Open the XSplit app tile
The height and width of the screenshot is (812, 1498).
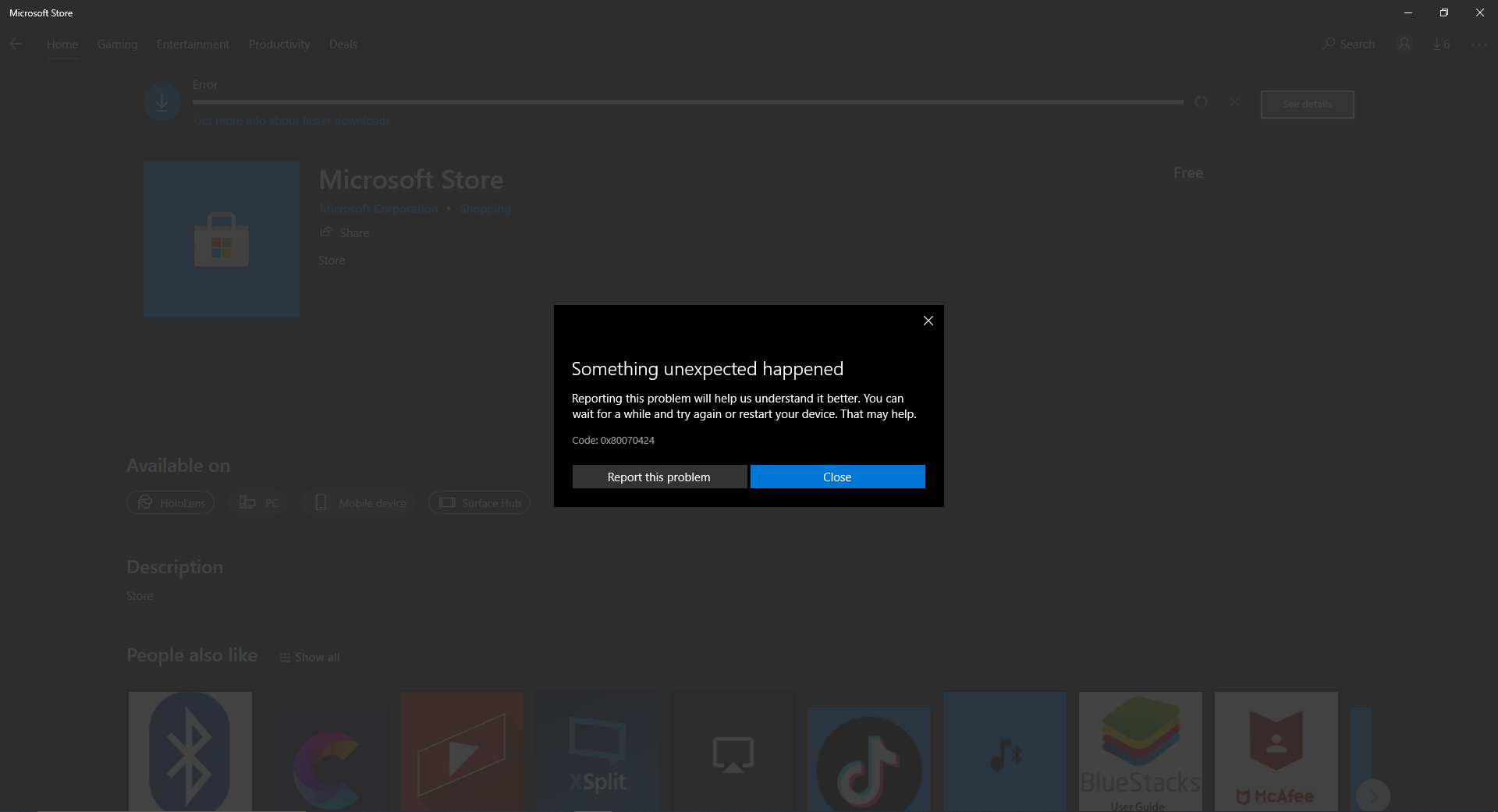click(x=598, y=751)
